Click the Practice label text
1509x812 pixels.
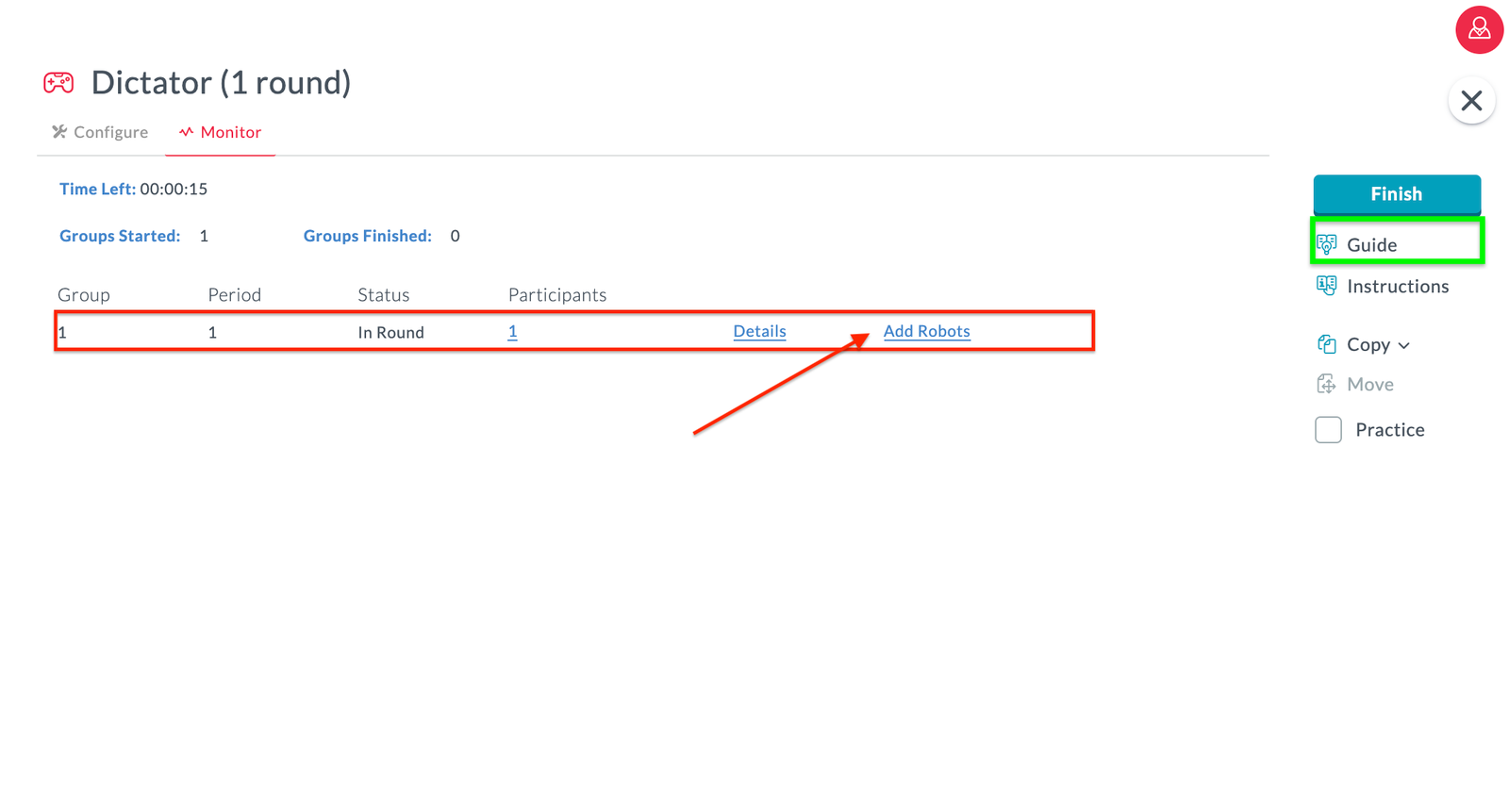point(1389,430)
